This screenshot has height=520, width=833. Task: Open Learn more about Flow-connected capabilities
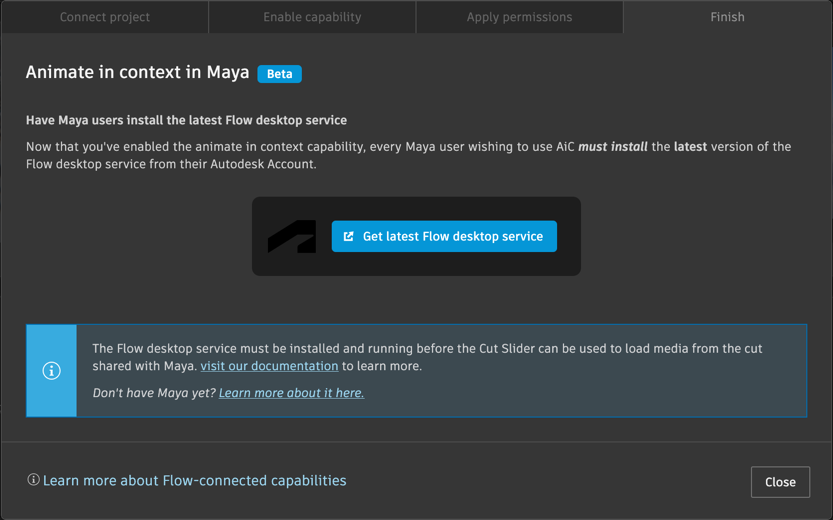[194, 481]
